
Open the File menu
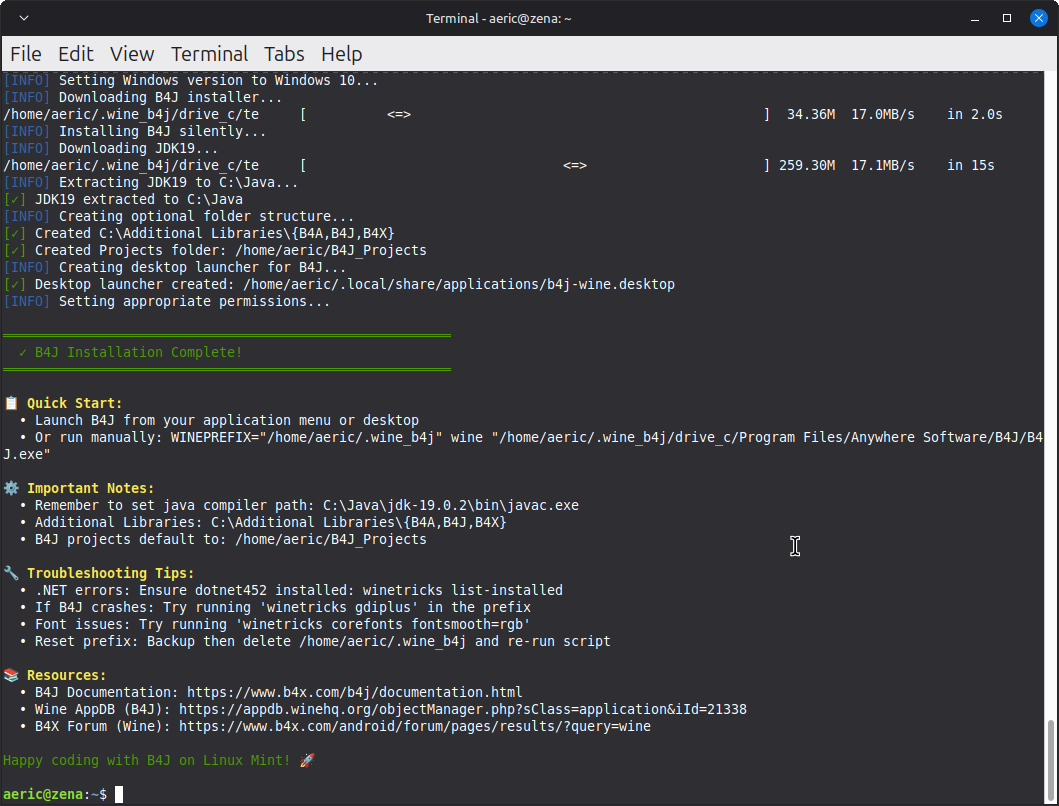pyautogui.click(x=26, y=54)
